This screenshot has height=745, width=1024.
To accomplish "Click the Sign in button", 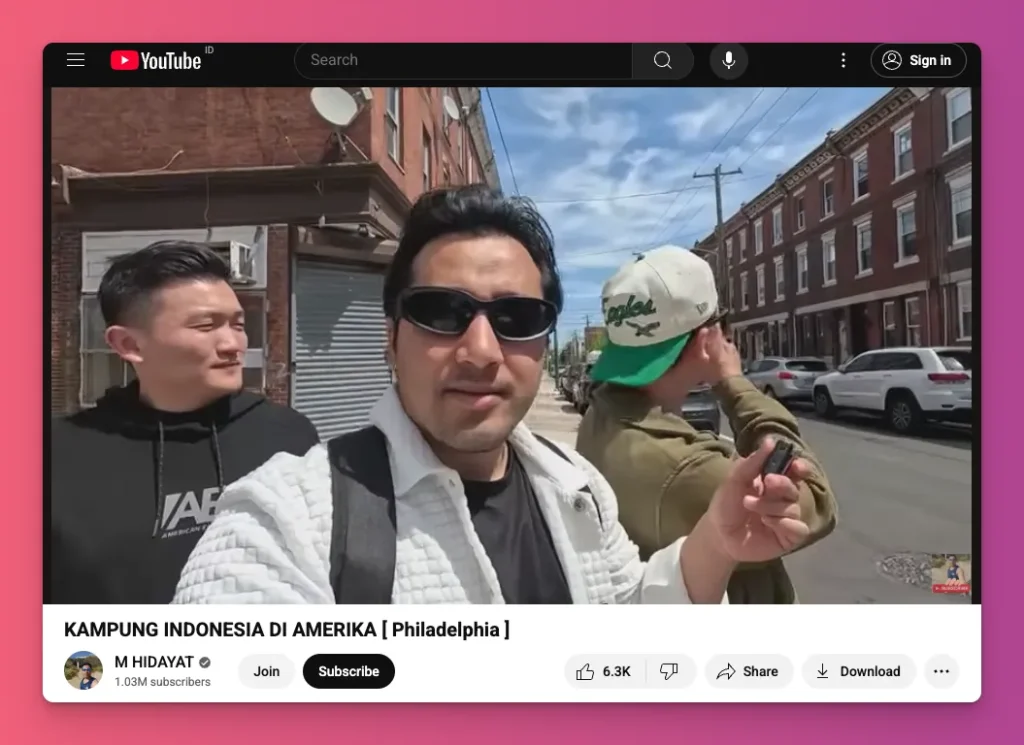I will coord(918,60).
